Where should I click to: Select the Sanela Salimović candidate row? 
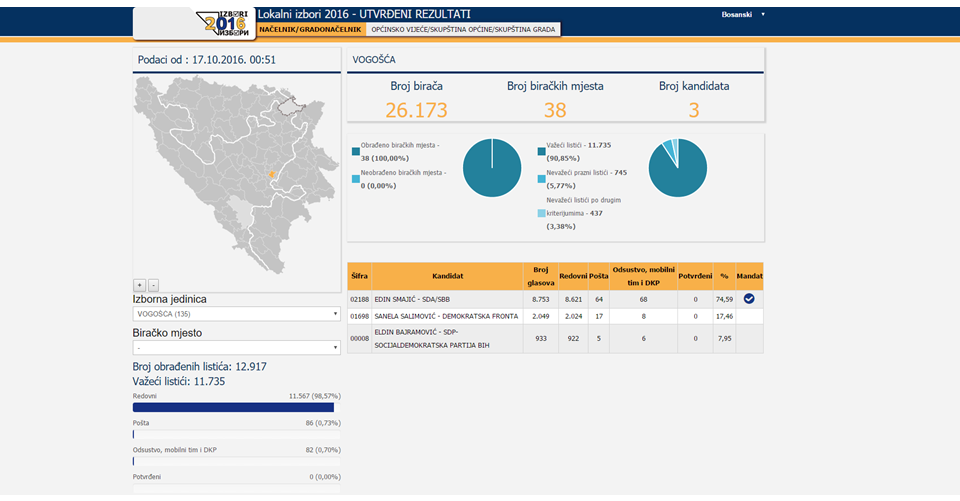point(555,316)
